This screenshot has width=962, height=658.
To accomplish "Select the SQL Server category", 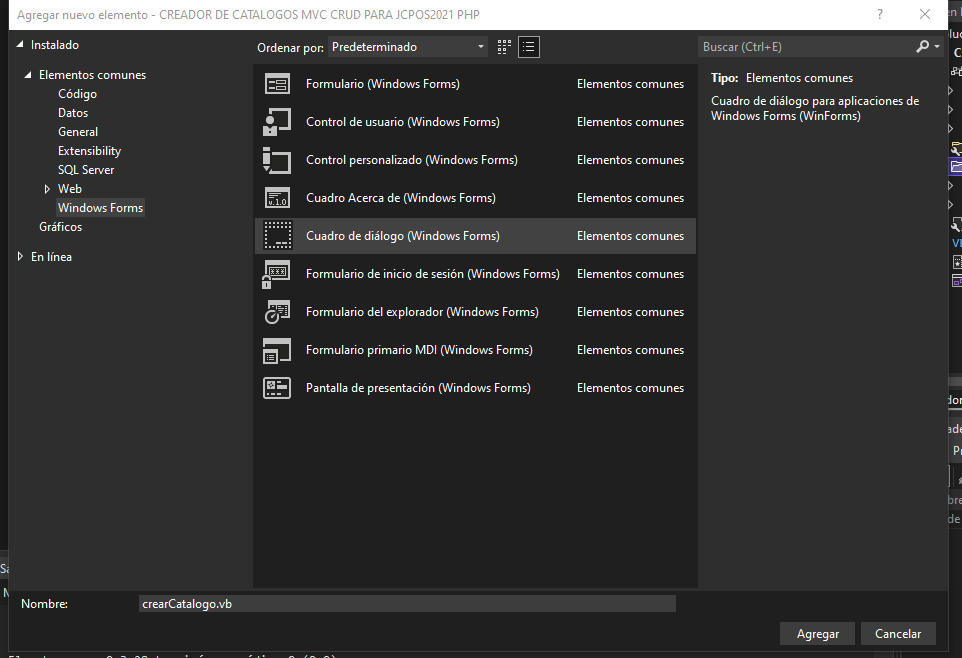I will pos(86,170).
